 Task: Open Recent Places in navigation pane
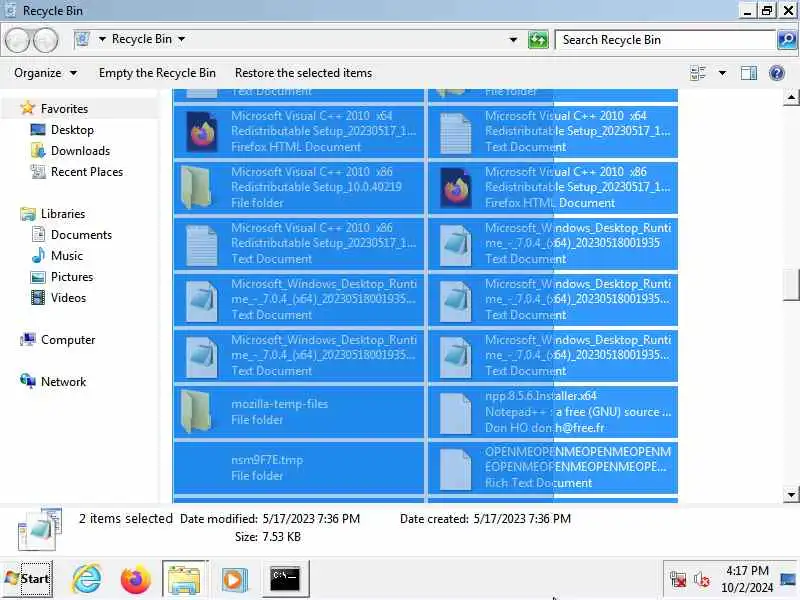pyautogui.click(x=87, y=171)
